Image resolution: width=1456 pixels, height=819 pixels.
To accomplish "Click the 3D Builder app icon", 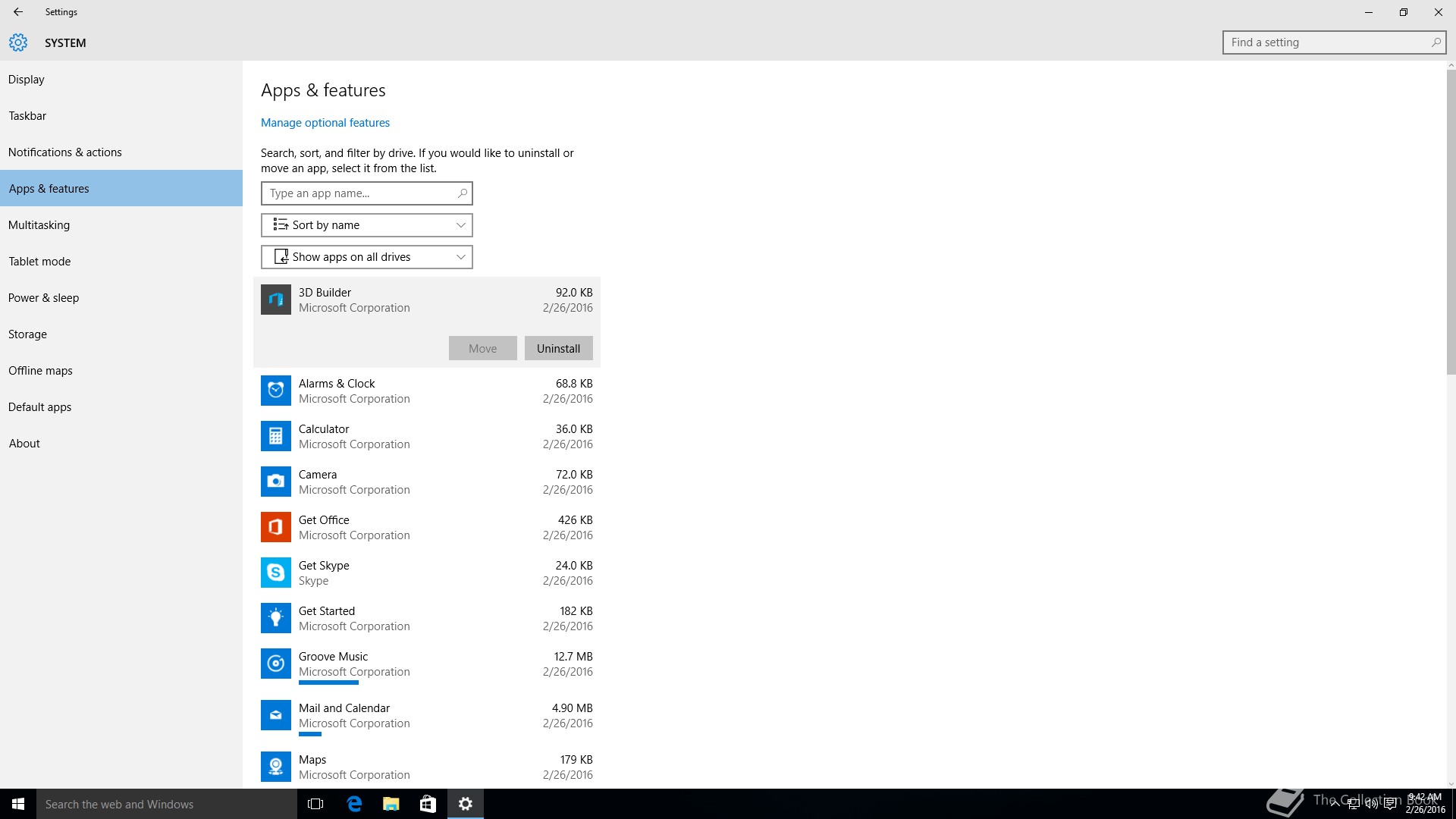I will coord(276,300).
